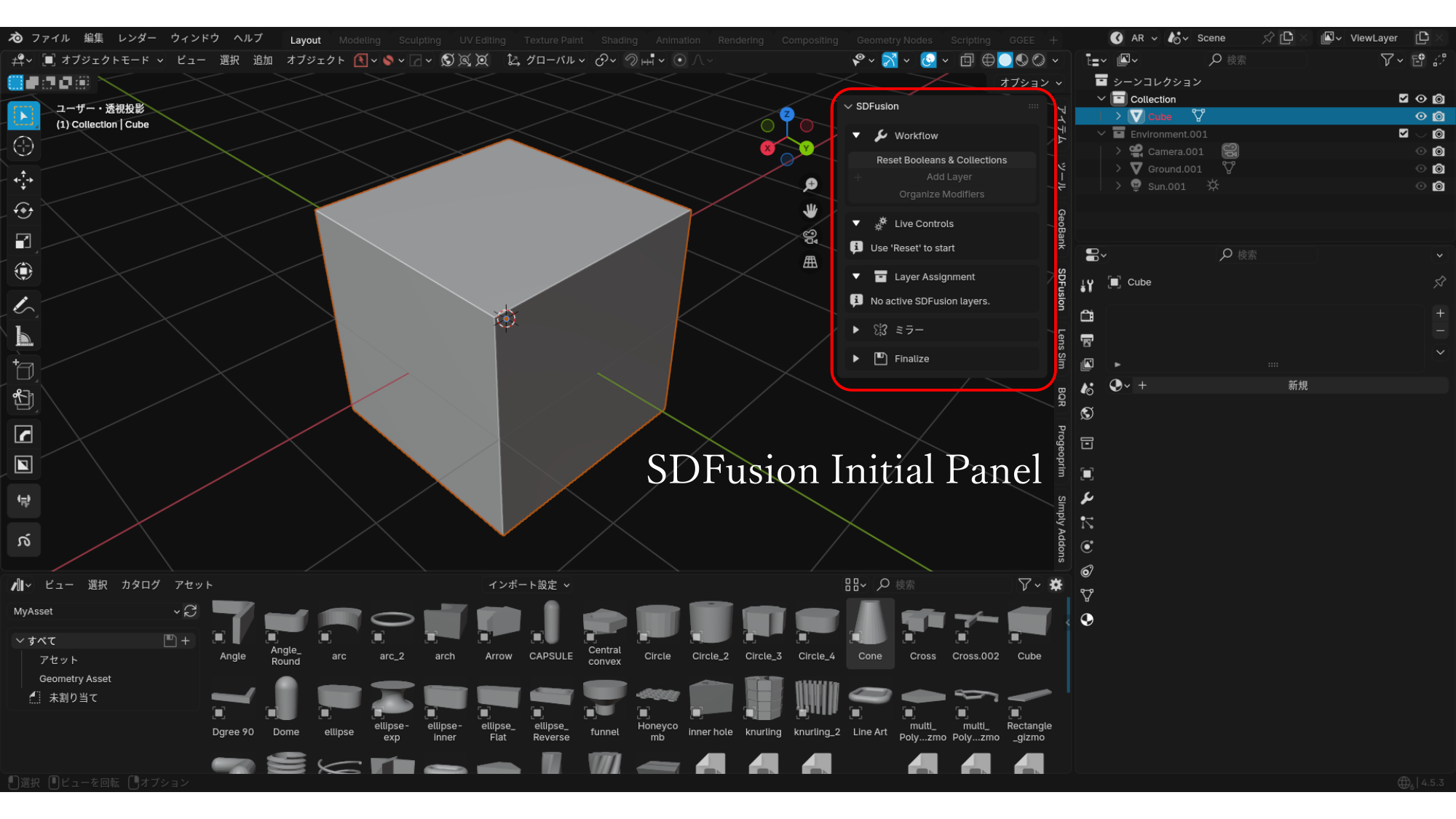Open the インポート設定 dropdown
Image resolution: width=1456 pixels, height=819 pixels.
529,585
